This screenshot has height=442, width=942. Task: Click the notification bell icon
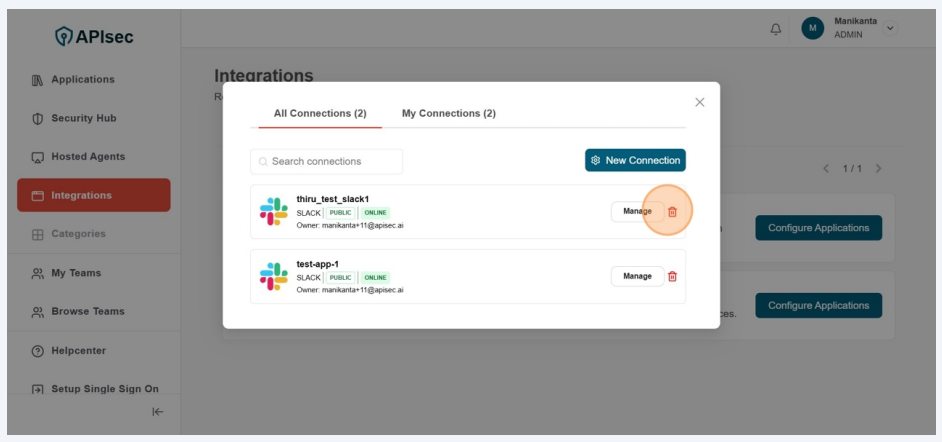776,29
